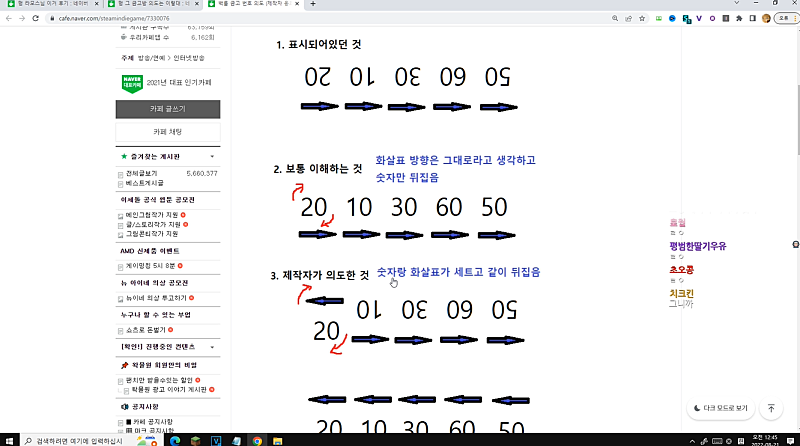Image resolution: width=800 pixels, height=446 pixels.
Task: Open the Chrome extensions puzzle icon
Action: pyautogui.click(x=739, y=18)
